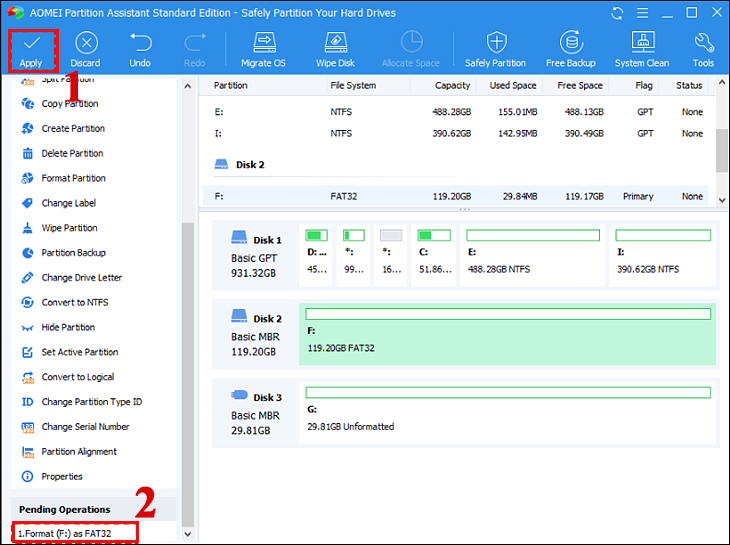Select I: 390.62GB NTFS block

(x=662, y=255)
